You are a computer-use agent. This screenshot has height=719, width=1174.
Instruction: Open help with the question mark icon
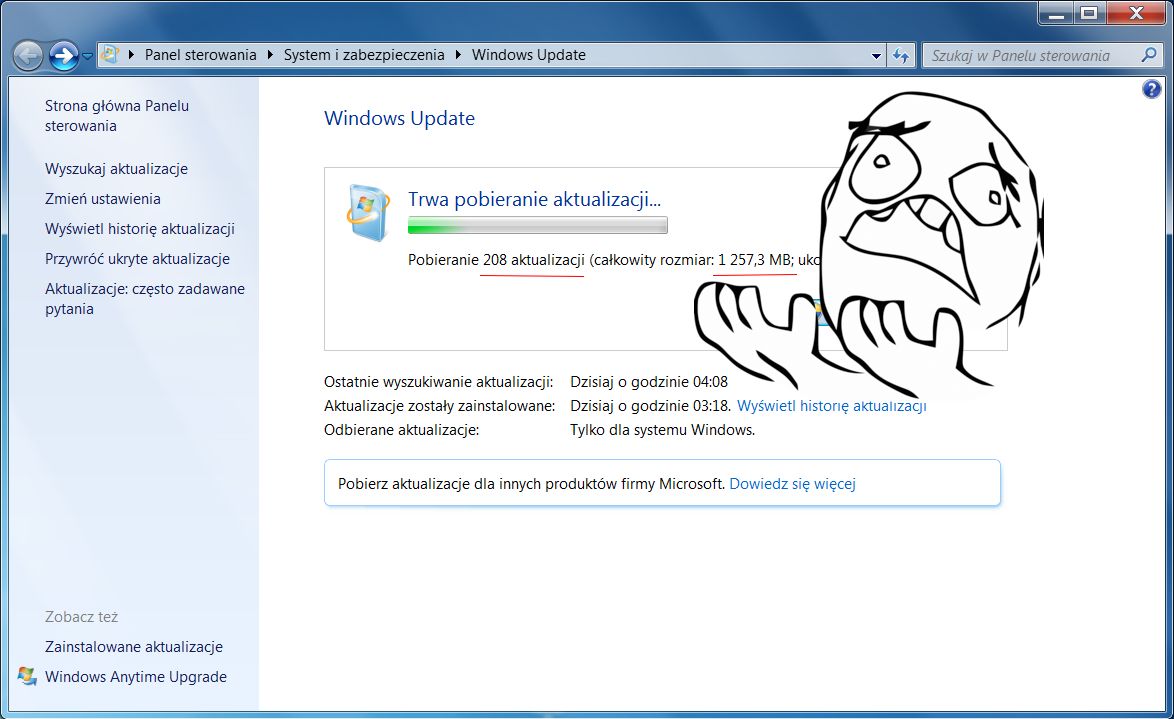[1152, 89]
